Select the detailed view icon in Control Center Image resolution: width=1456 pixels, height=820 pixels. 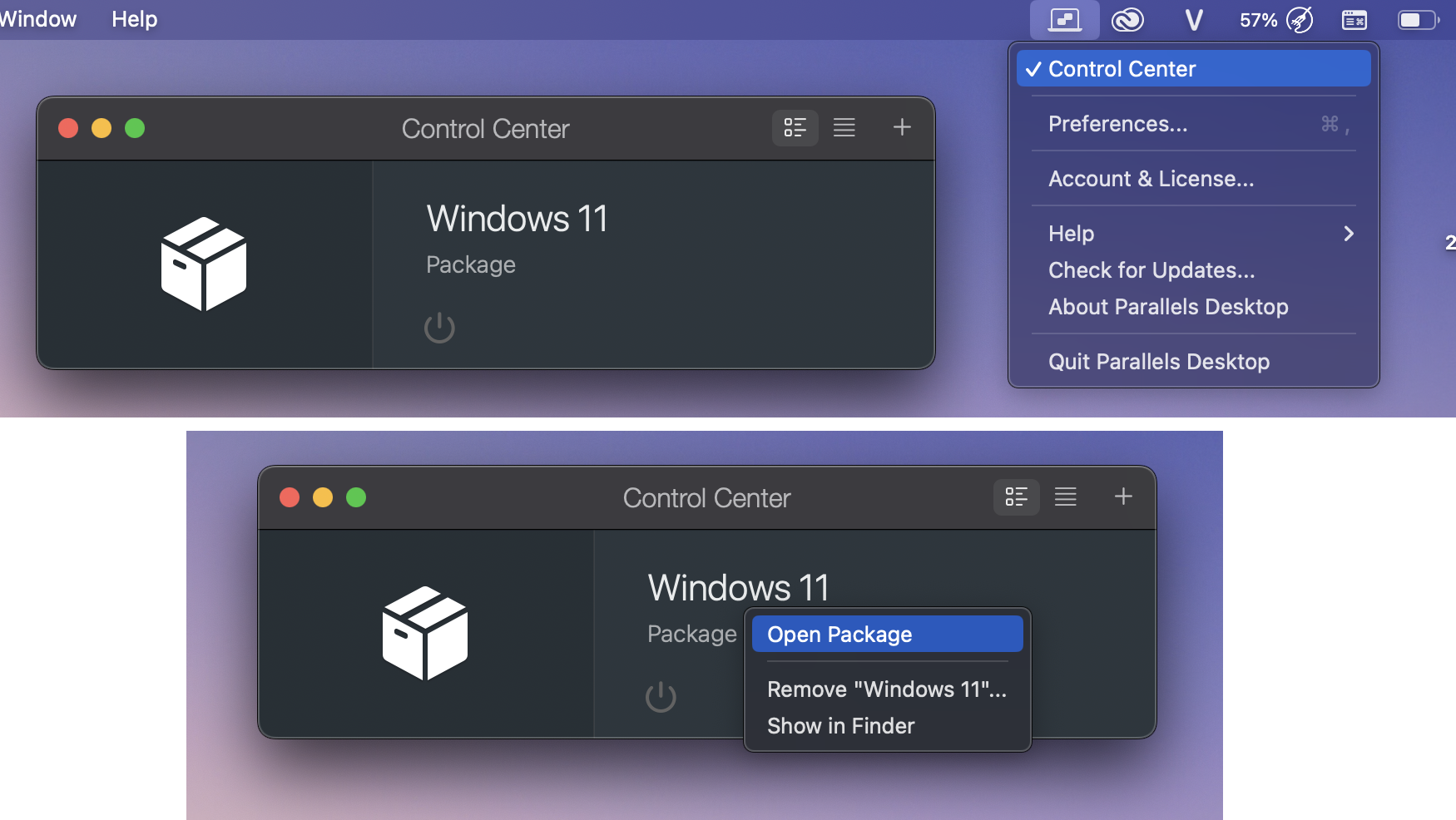point(795,127)
